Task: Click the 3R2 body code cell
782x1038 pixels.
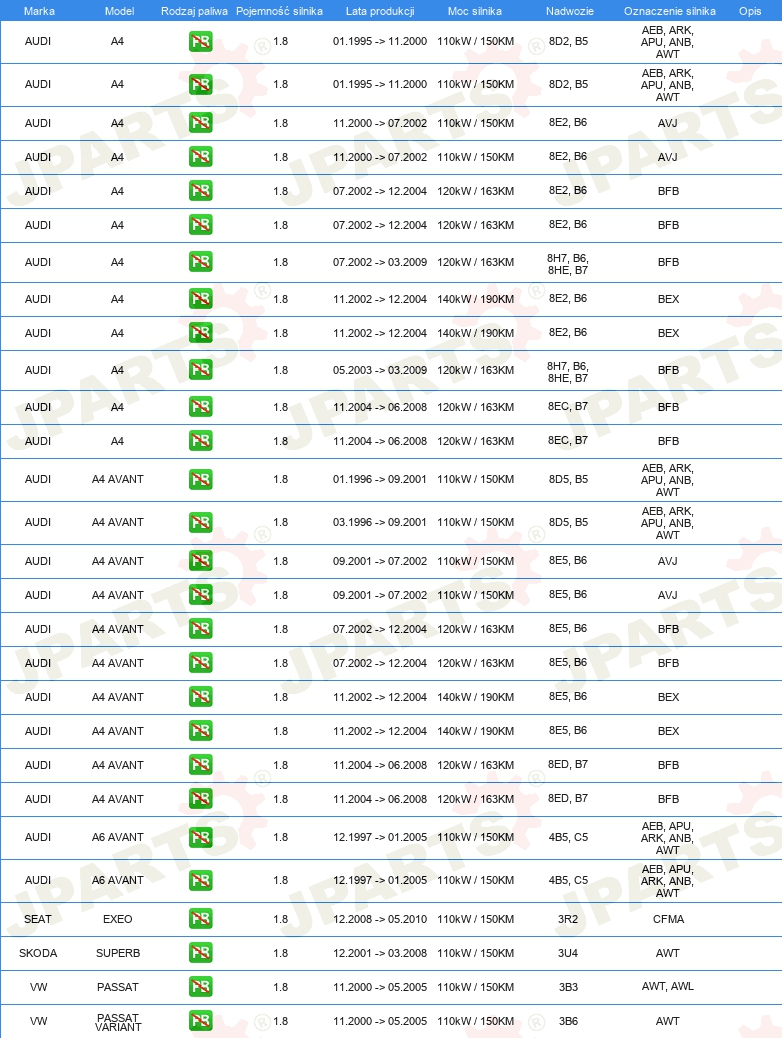Action: (x=568, y=919)
